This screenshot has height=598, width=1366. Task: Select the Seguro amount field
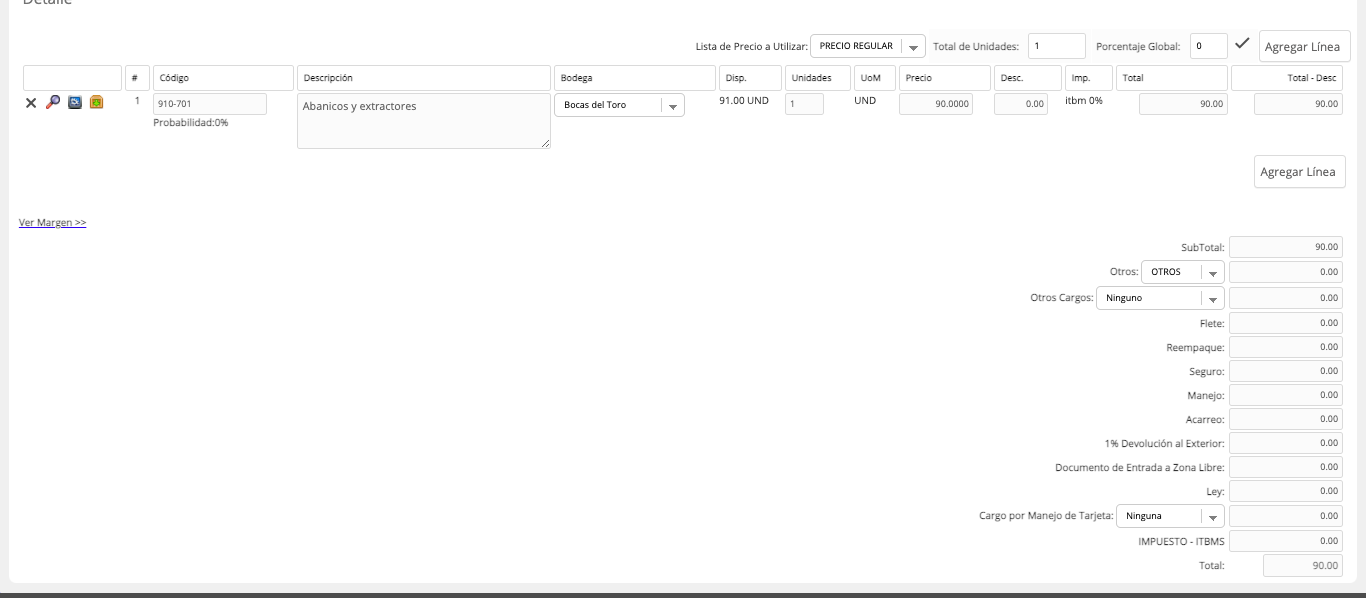[1286, 371]
